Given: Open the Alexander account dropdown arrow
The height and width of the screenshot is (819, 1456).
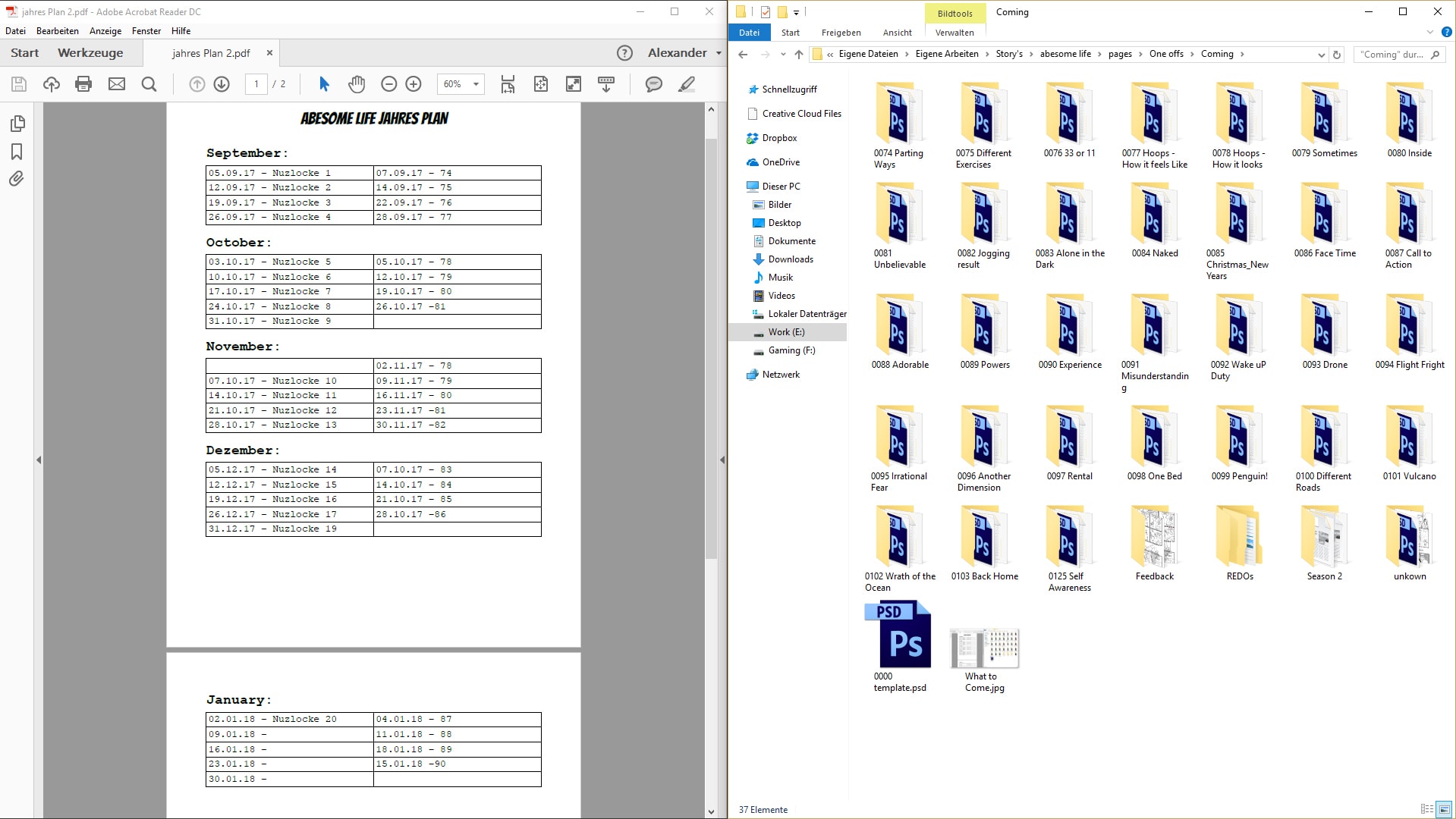Looking at the screenshot, I should click(x=719, y=53).
